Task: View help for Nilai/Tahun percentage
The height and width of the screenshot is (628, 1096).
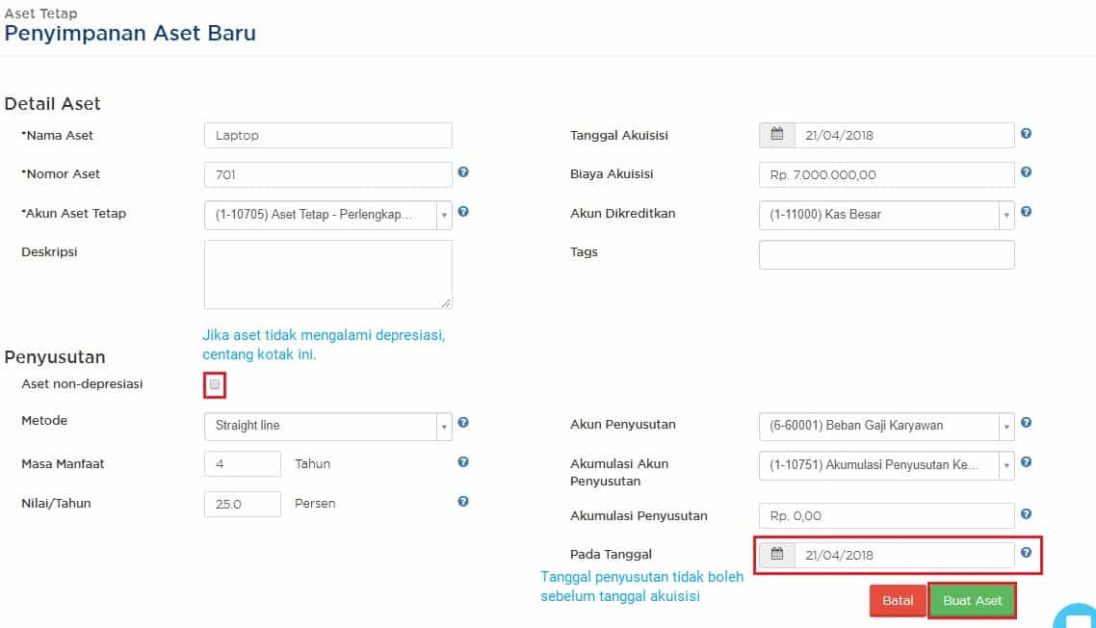Action: 462,503
